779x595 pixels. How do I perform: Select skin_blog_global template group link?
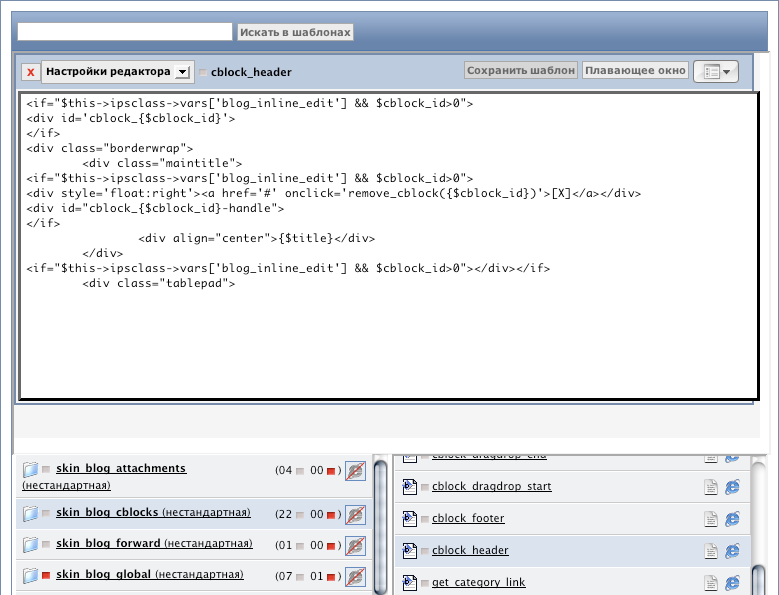(150, 574)
